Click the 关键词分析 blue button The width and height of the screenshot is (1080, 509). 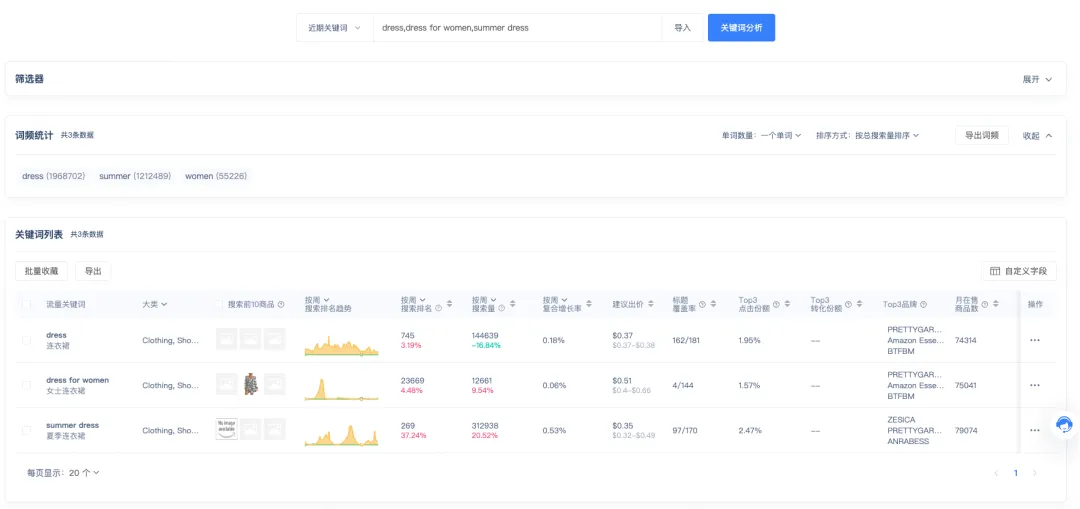click(741, 28)
